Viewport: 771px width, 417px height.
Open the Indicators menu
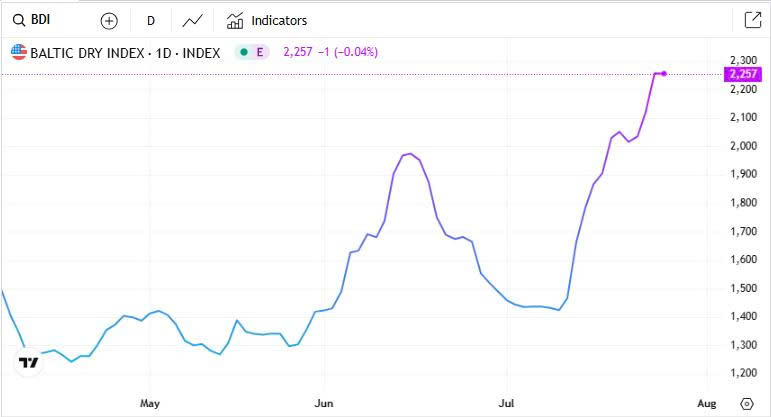click(x=267, y=21)
